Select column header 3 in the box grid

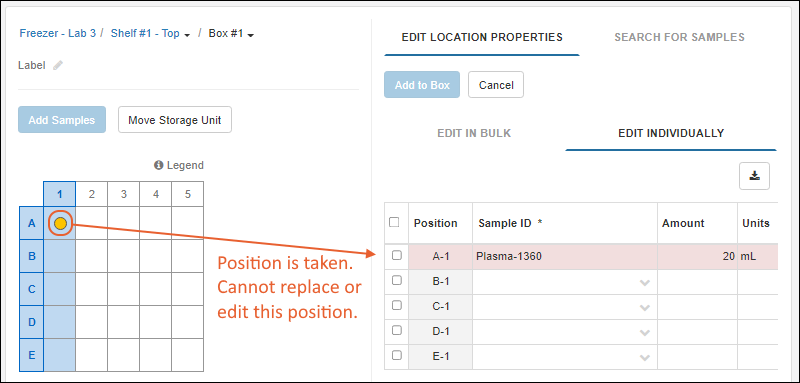click(x=123, y=194)
